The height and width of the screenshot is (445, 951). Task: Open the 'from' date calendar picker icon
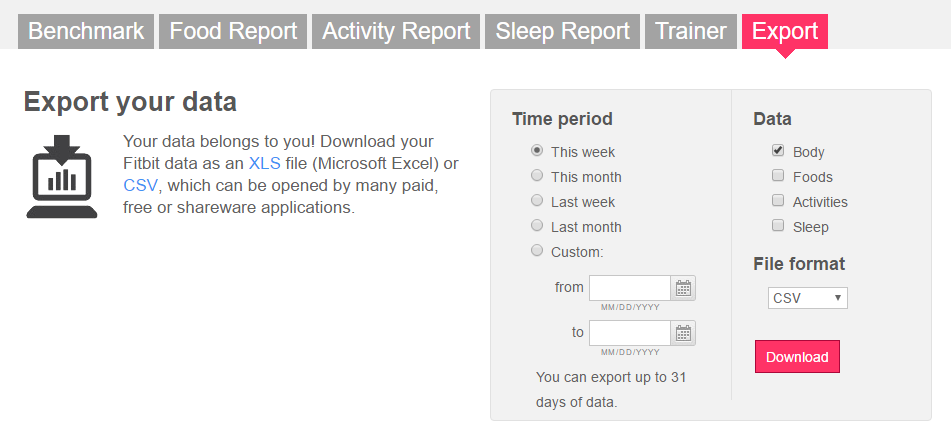(684, 288)
